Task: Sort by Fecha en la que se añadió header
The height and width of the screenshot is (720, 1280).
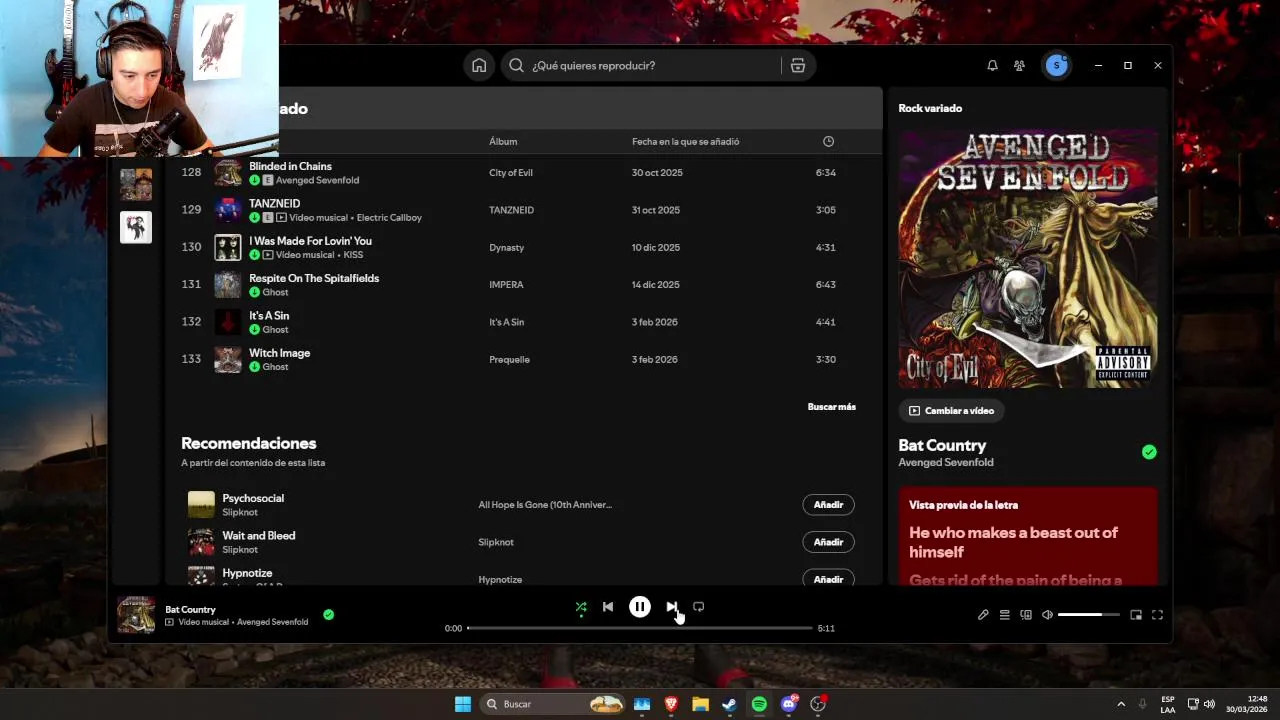Action: 685,141
